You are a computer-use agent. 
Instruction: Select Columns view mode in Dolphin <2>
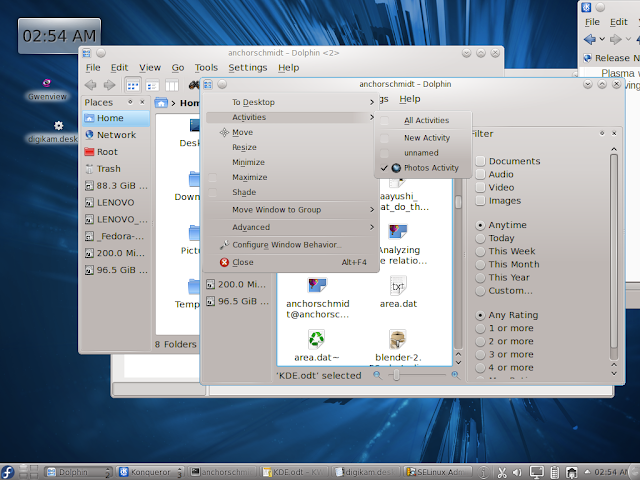coord(171,86)
